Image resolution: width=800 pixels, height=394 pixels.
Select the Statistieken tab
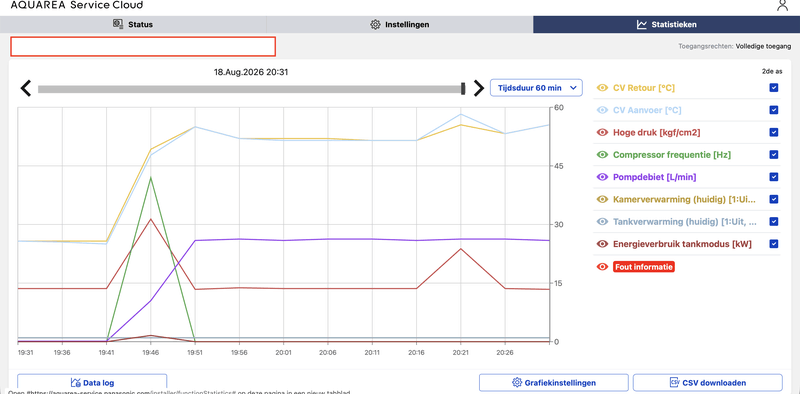(666, 24)
